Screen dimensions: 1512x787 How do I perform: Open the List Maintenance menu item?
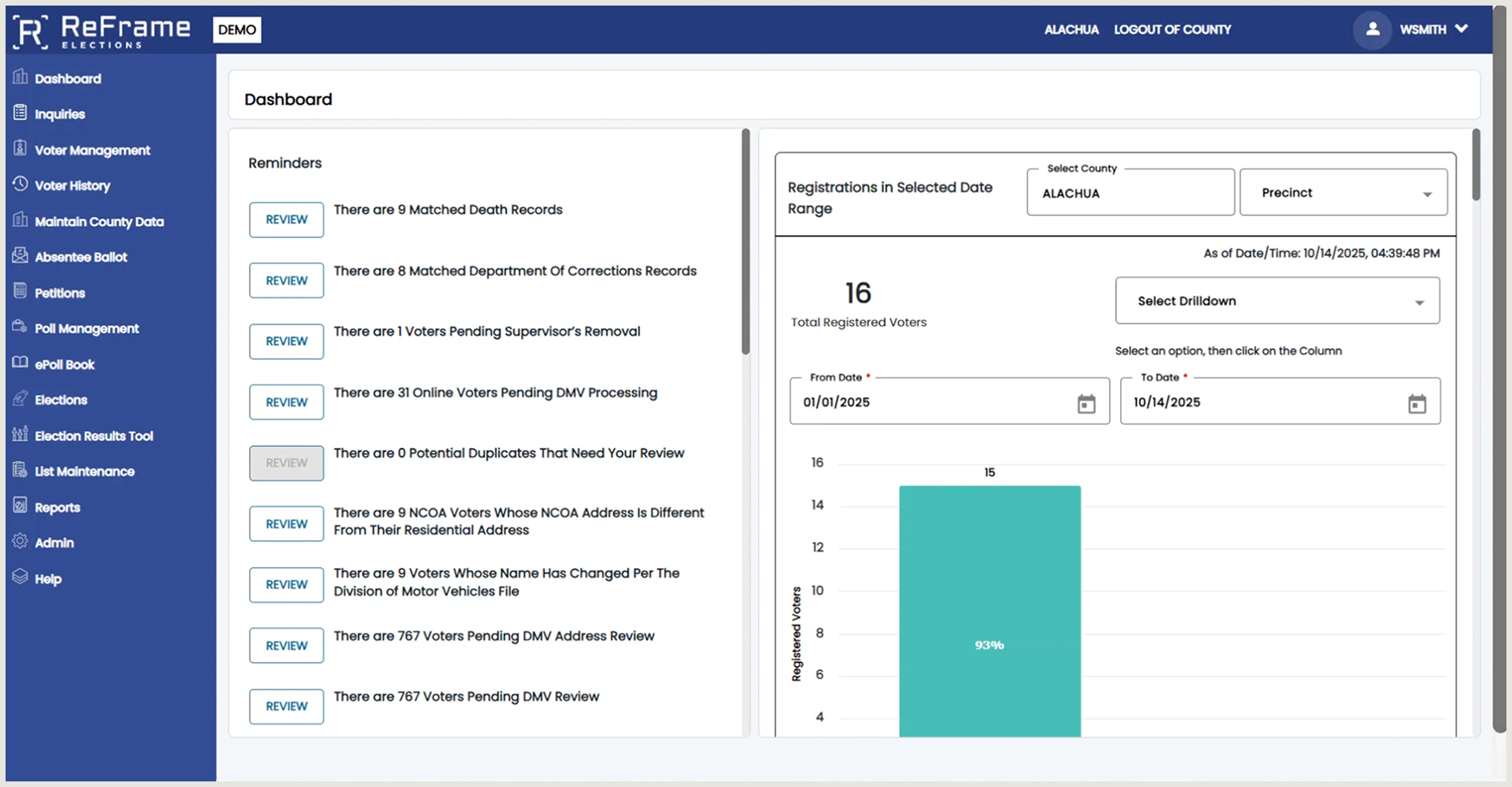click(x=84, y=472)
